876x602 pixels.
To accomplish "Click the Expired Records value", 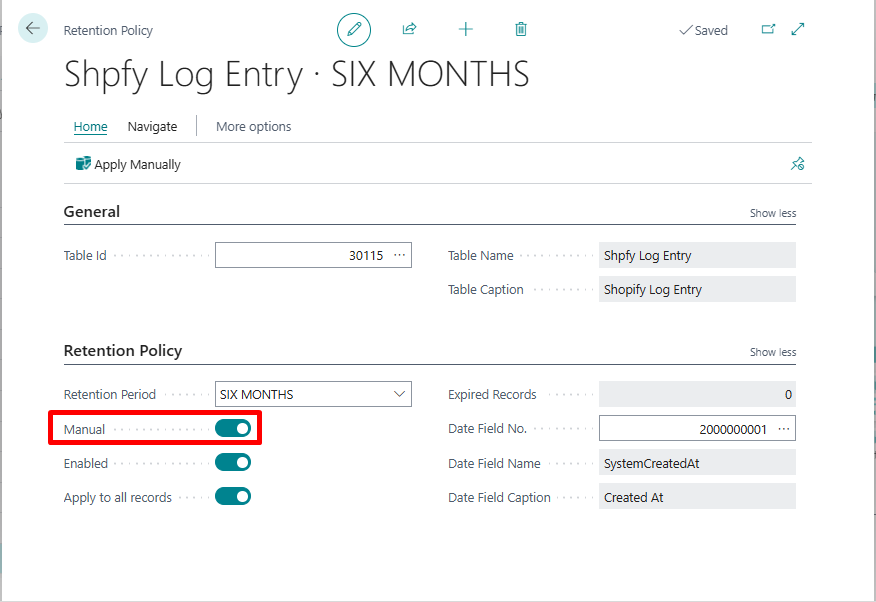I will (x=697, y=394).
